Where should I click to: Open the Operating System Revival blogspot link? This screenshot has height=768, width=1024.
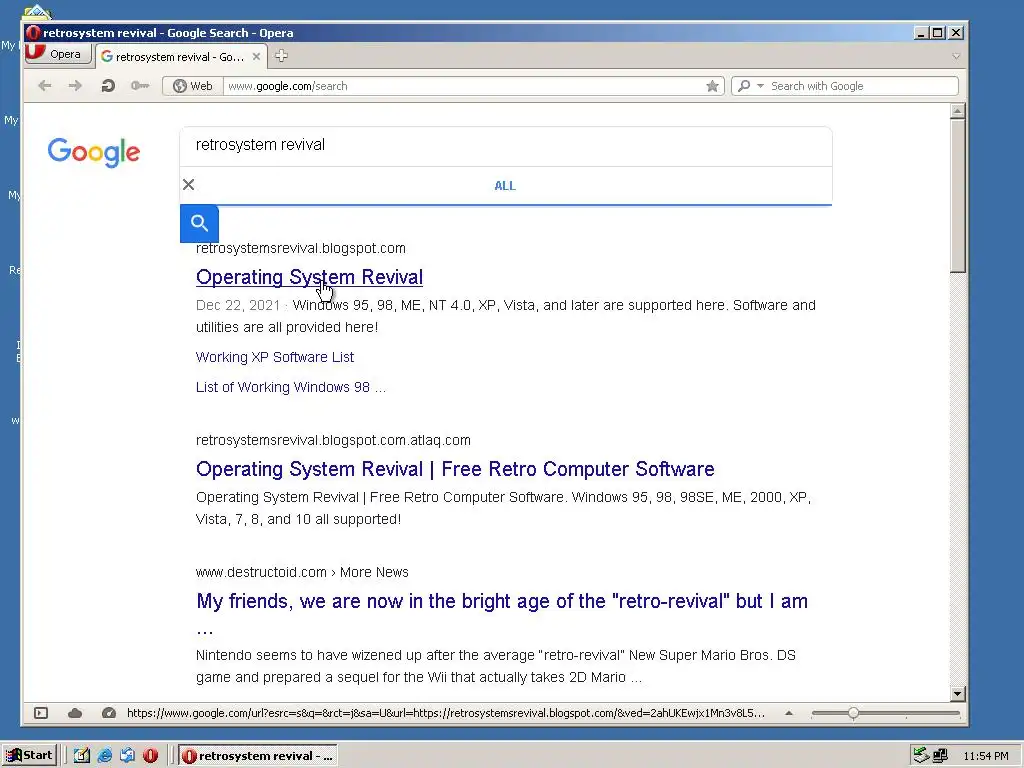309,277
